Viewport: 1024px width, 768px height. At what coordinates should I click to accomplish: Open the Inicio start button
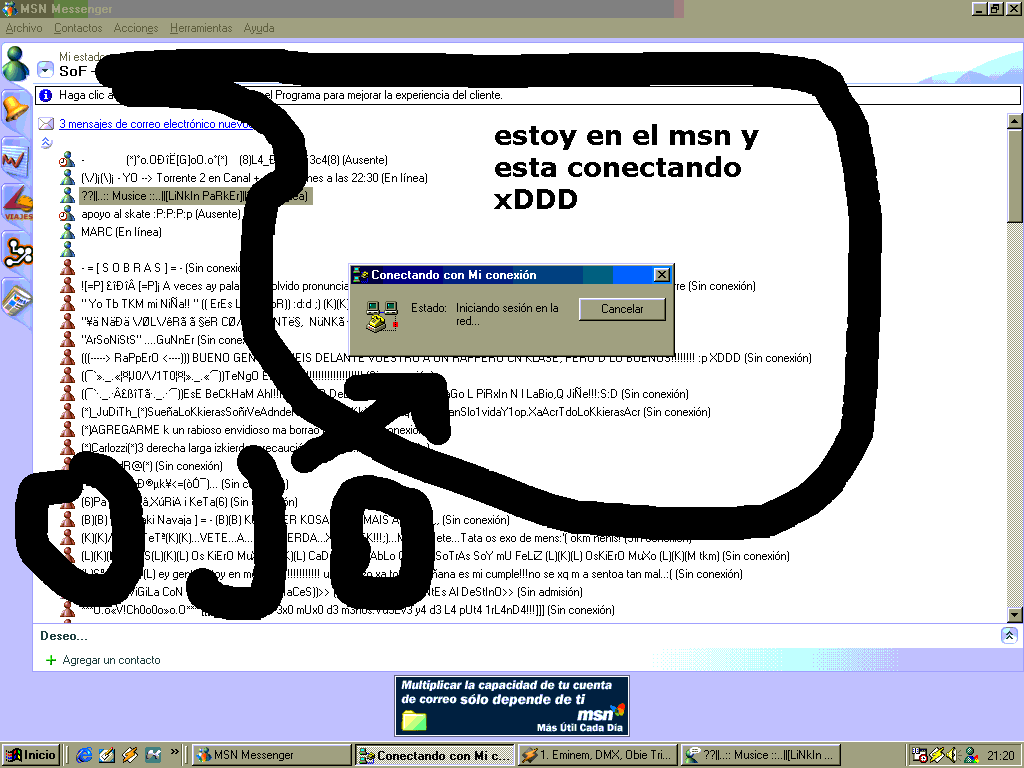tap(31, 755)
